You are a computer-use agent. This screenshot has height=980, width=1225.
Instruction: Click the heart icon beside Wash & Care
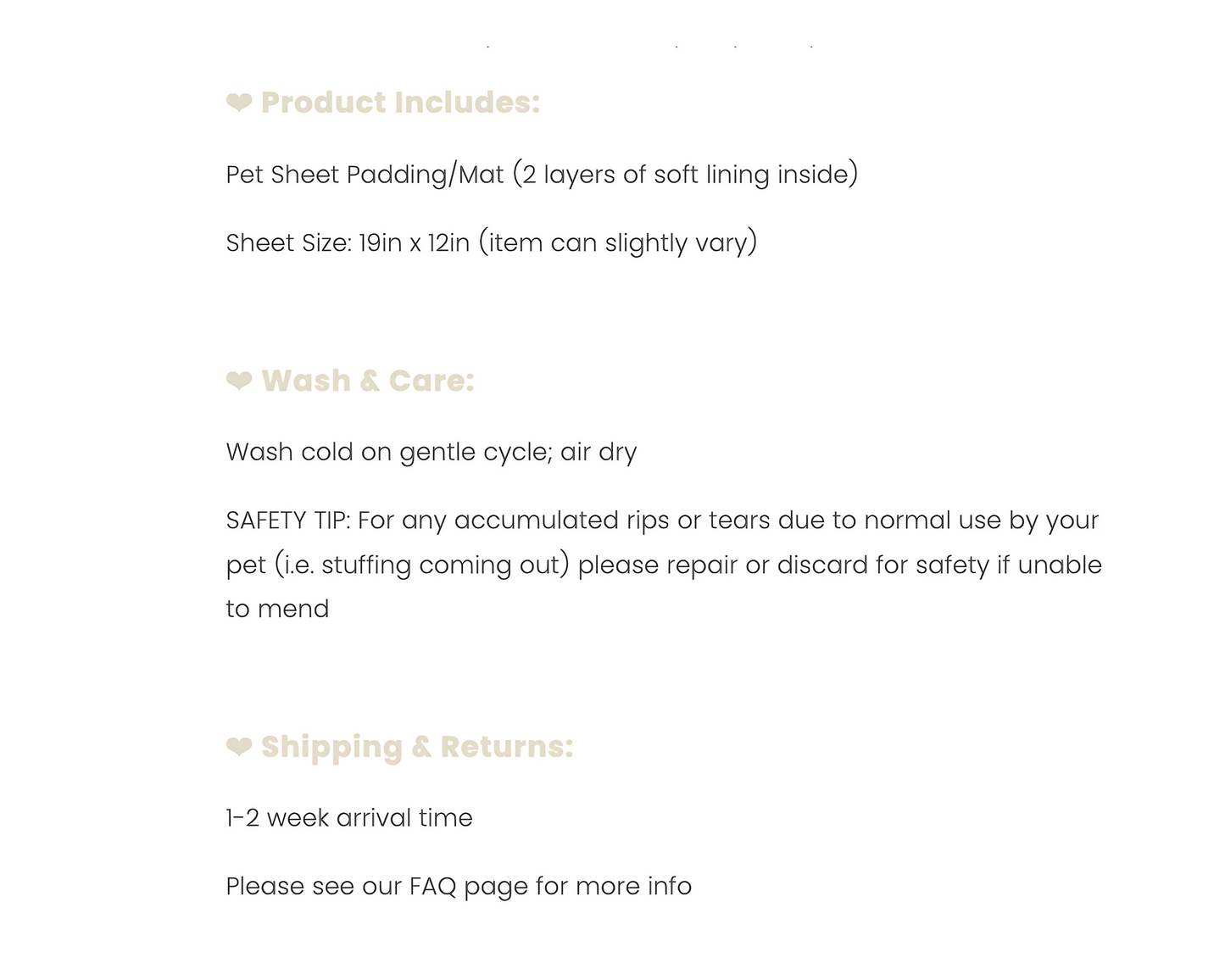[239, 381]
